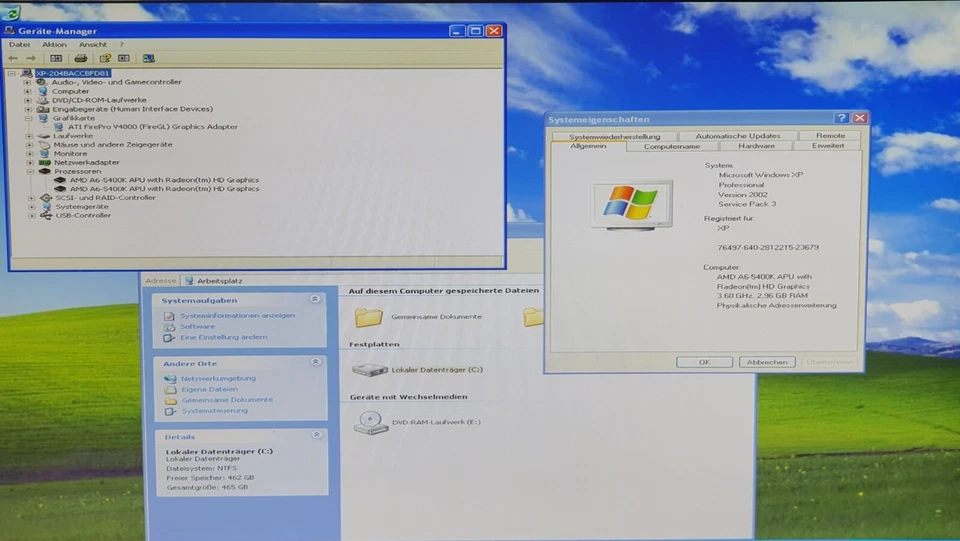This screenshot has width=960, height=541.
Task: Switch to the Hardware tab
Action: [756, 146]
